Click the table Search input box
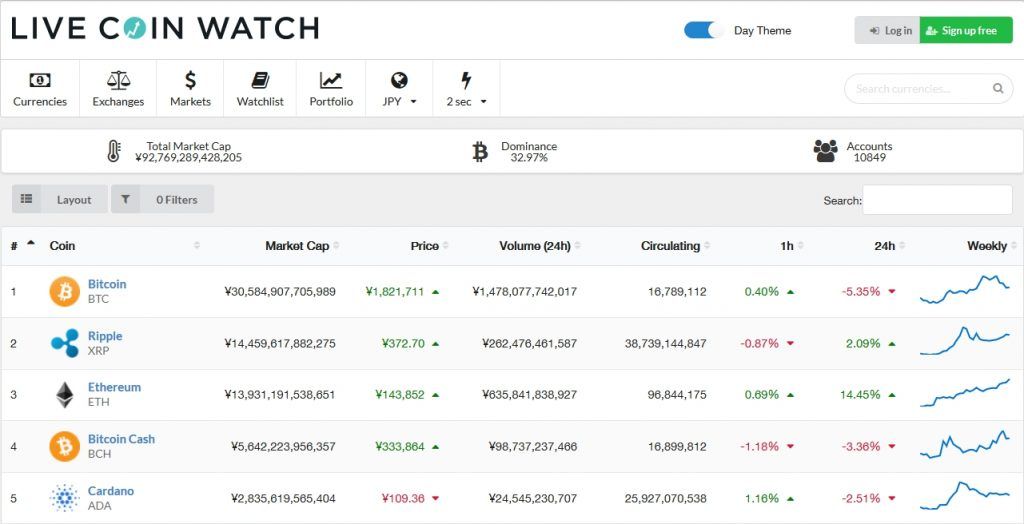The width and height of the screenshot is (1024, 524). pos(937,200)
